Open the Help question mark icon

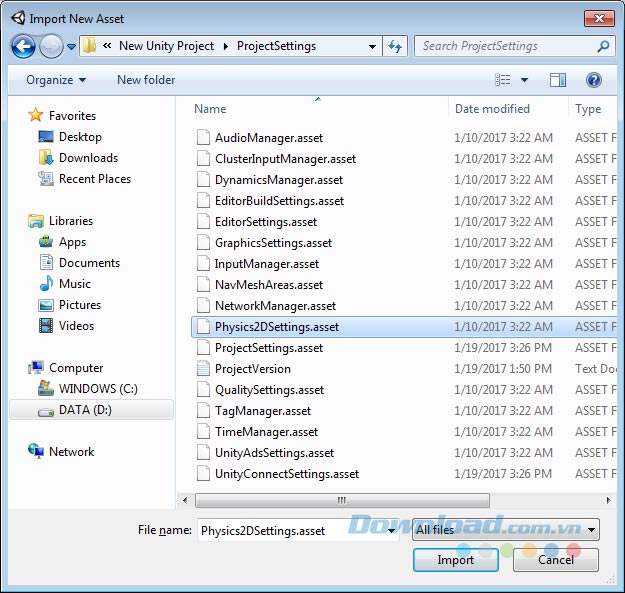pos(593,80)
